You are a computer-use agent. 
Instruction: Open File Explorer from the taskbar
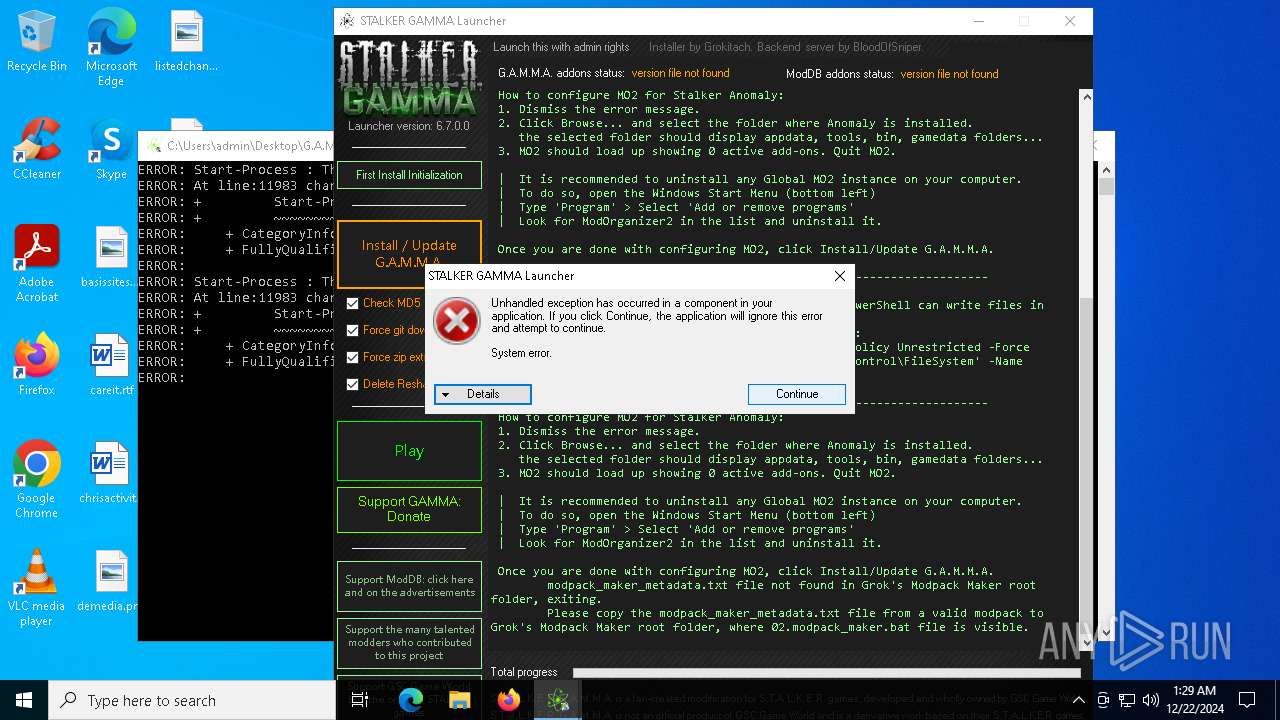[459, 700]
